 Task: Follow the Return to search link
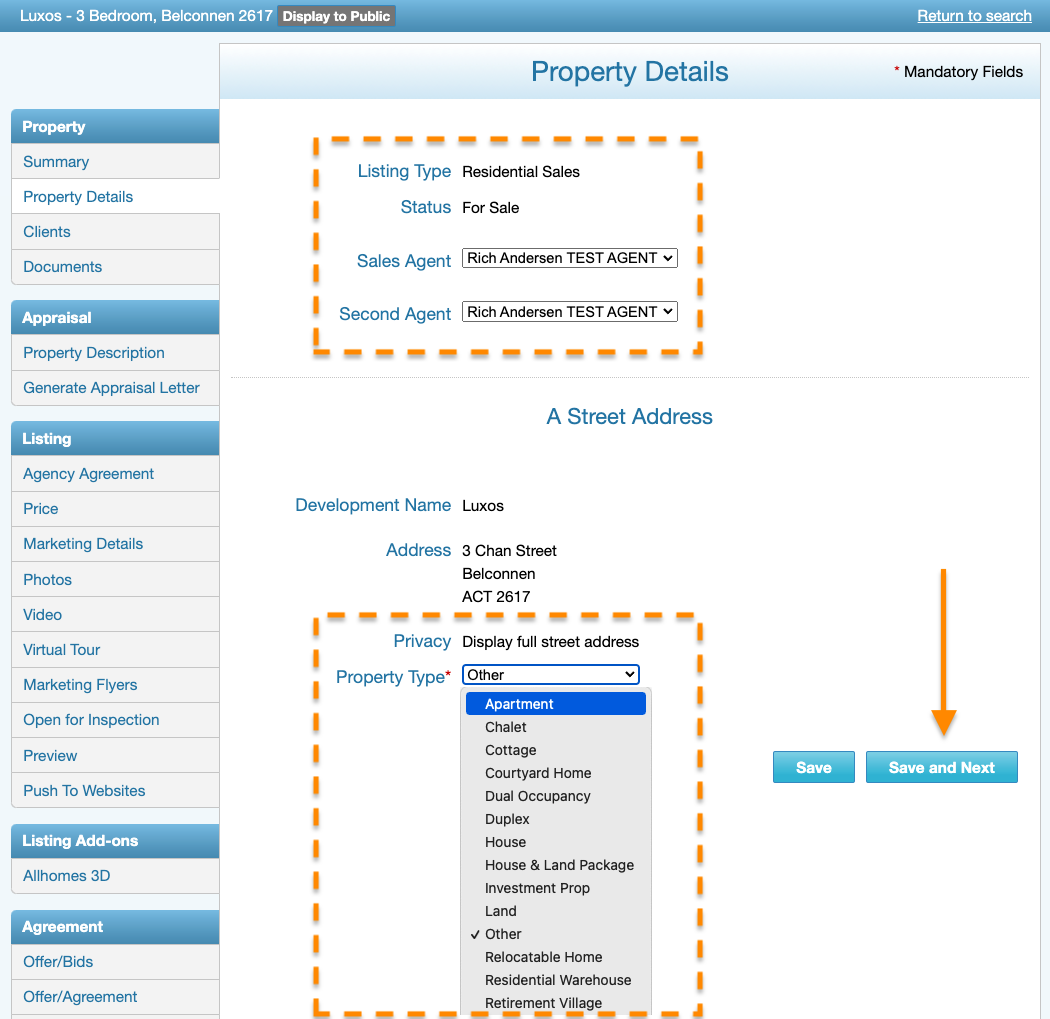[974, 16]
